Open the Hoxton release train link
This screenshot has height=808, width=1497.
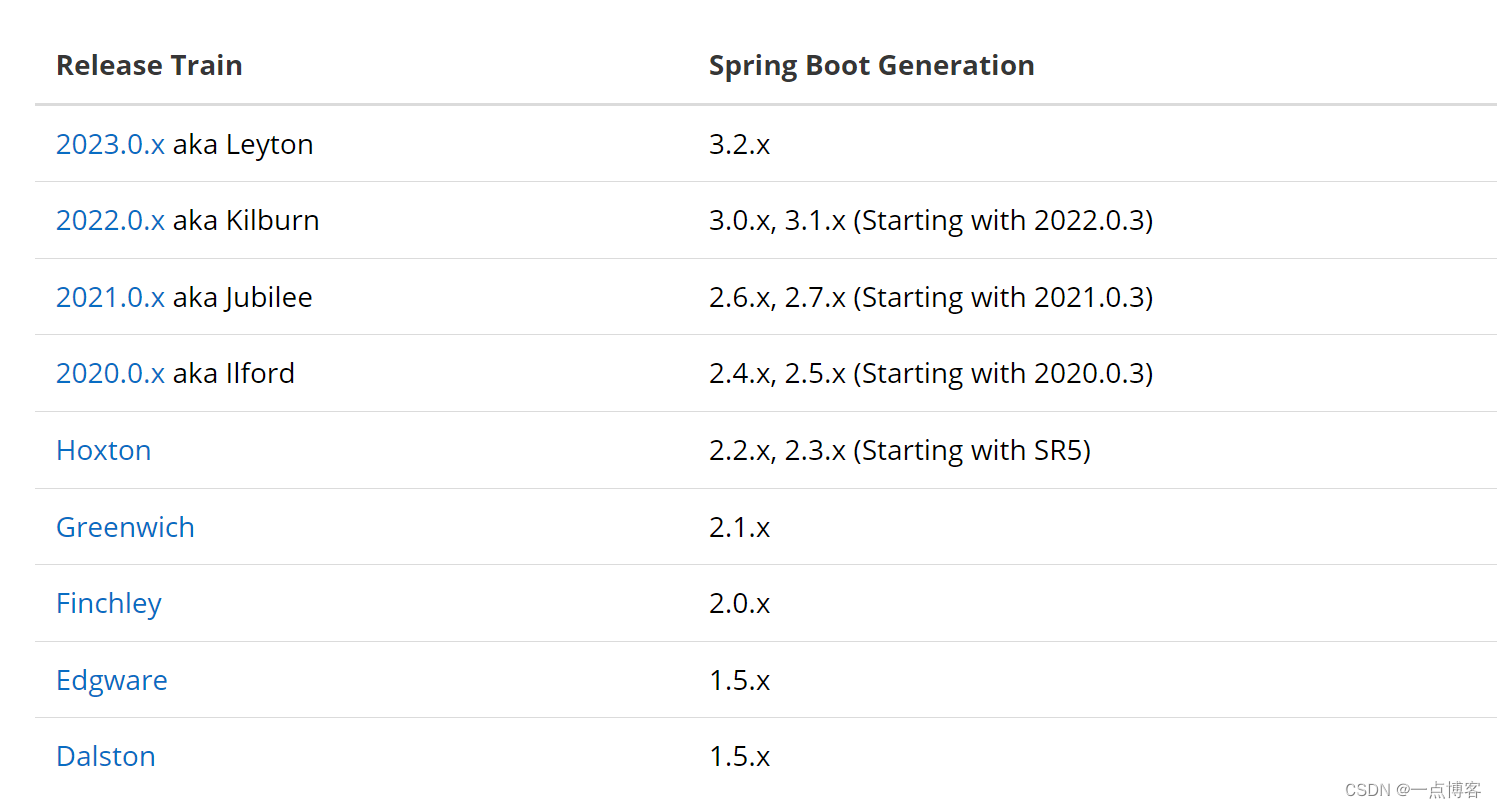click(103, 450)
